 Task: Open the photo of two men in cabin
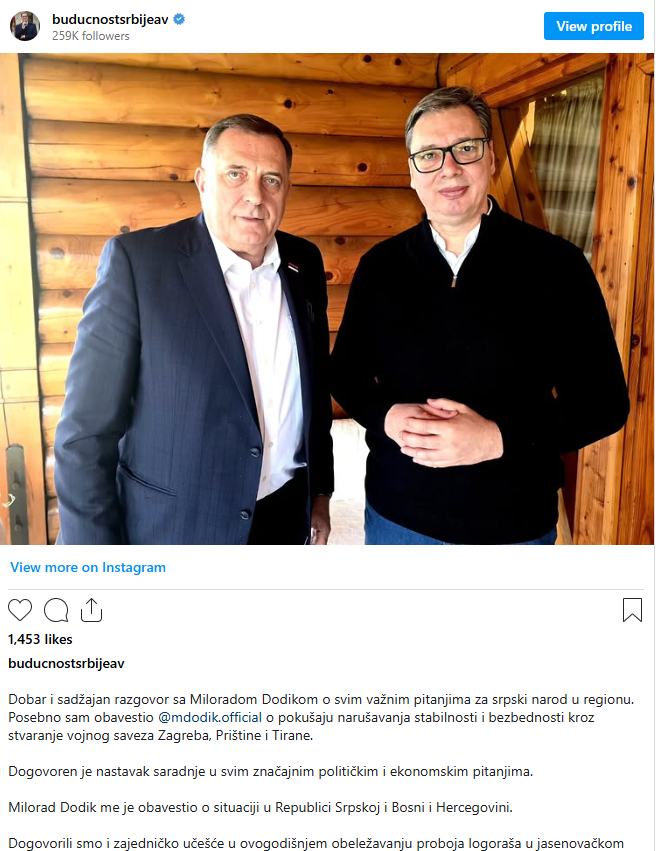pos(327,299)
